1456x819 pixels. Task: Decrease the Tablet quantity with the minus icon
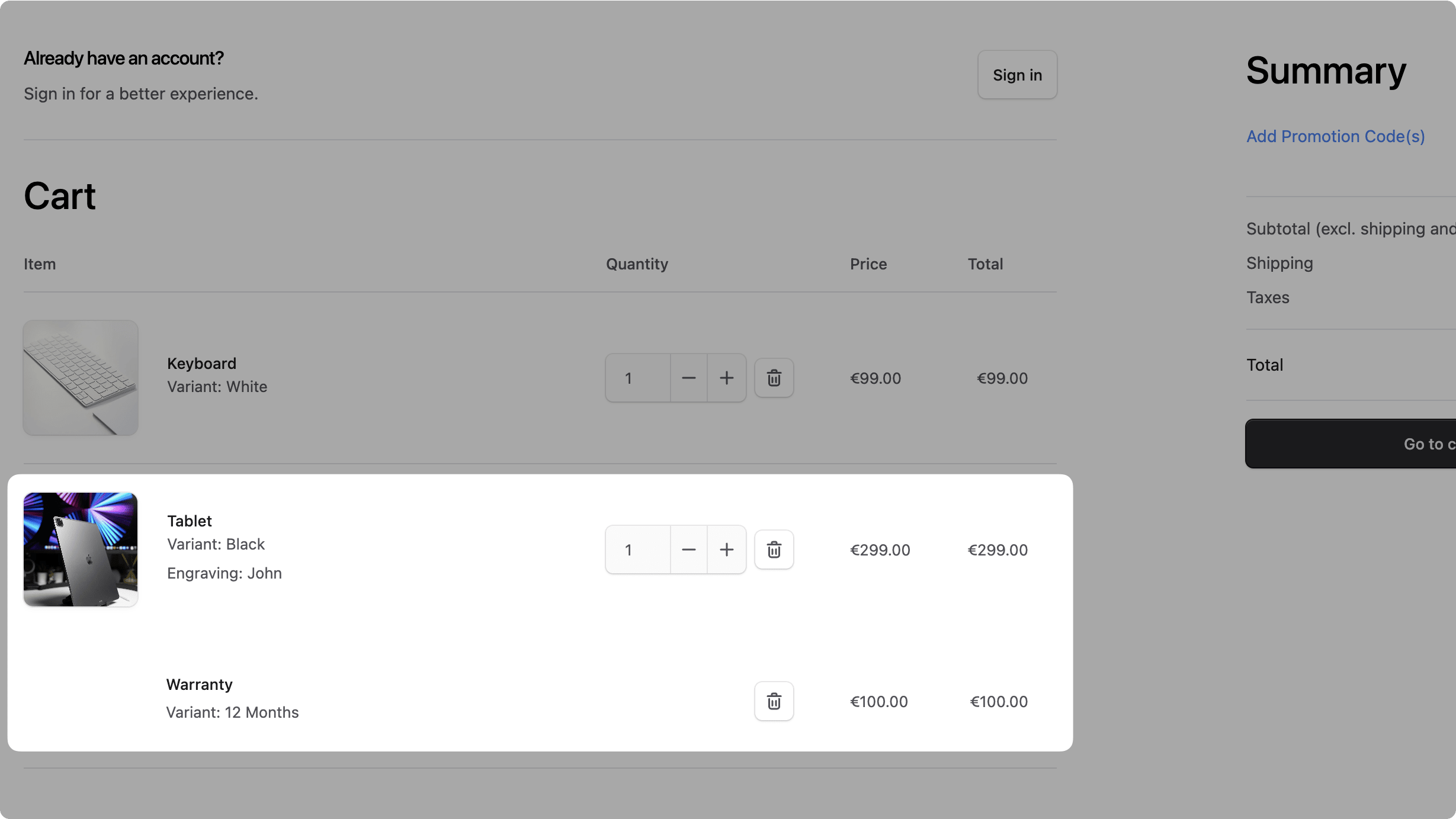tap(688, 550)
